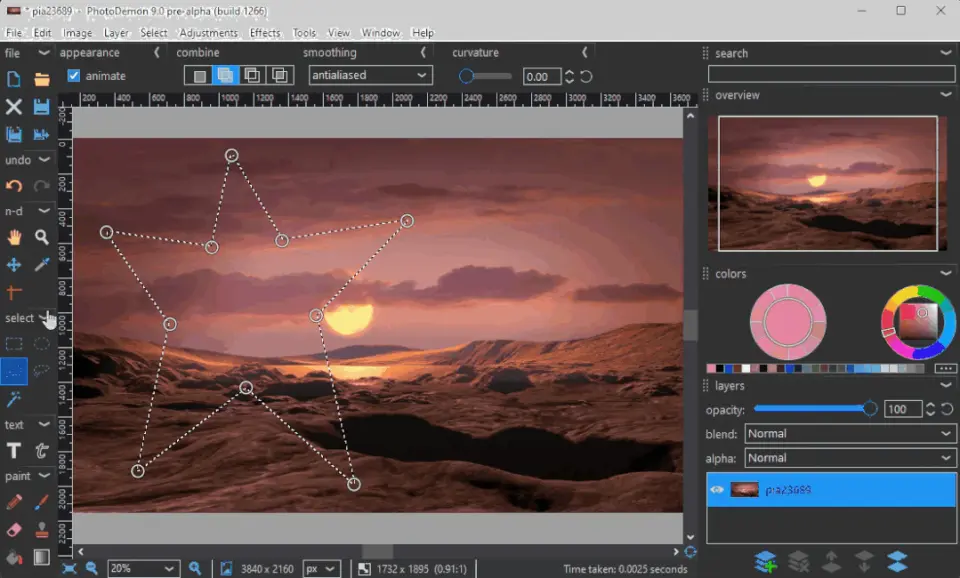
Task: Collapse the text tools section
Action: click(43, 424)
